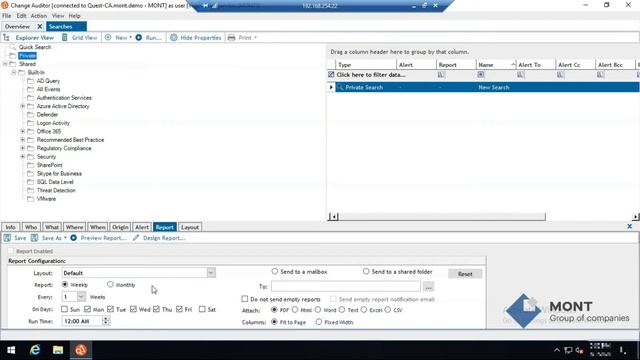This screenshot has height=360, width=640.
Task: Open the Origin properties tab
Action: pyautogui.click(x=120, y=227)
